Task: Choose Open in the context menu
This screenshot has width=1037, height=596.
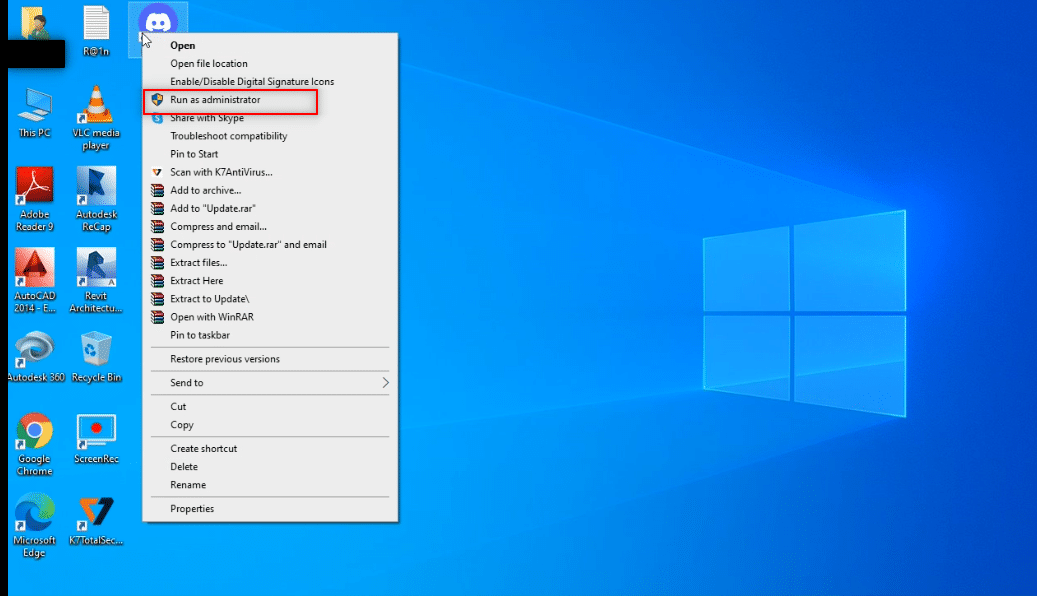Action: (x=270, y=46)
